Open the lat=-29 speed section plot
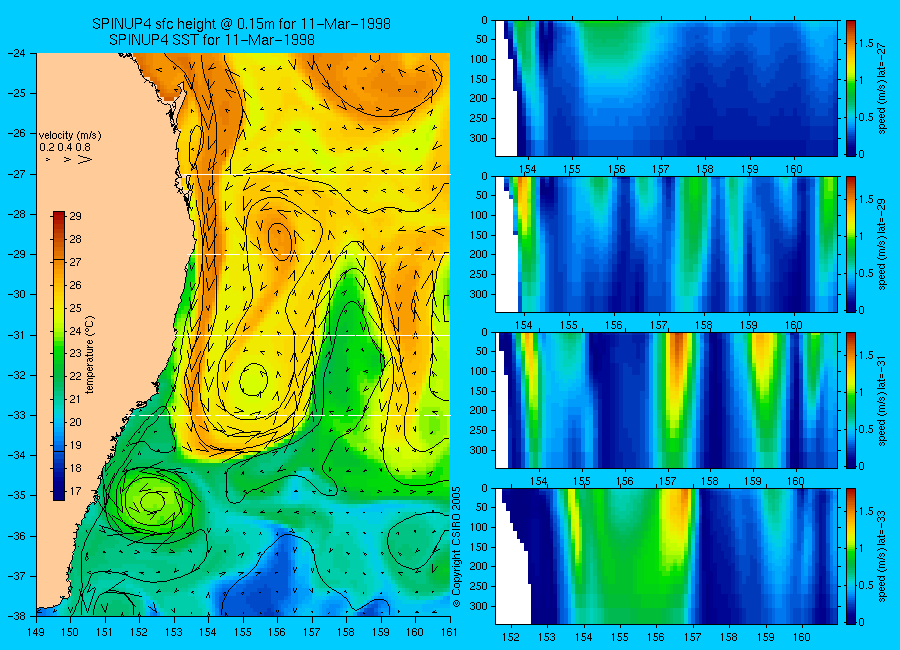The image size is (900, 650). tap(666, 244)
